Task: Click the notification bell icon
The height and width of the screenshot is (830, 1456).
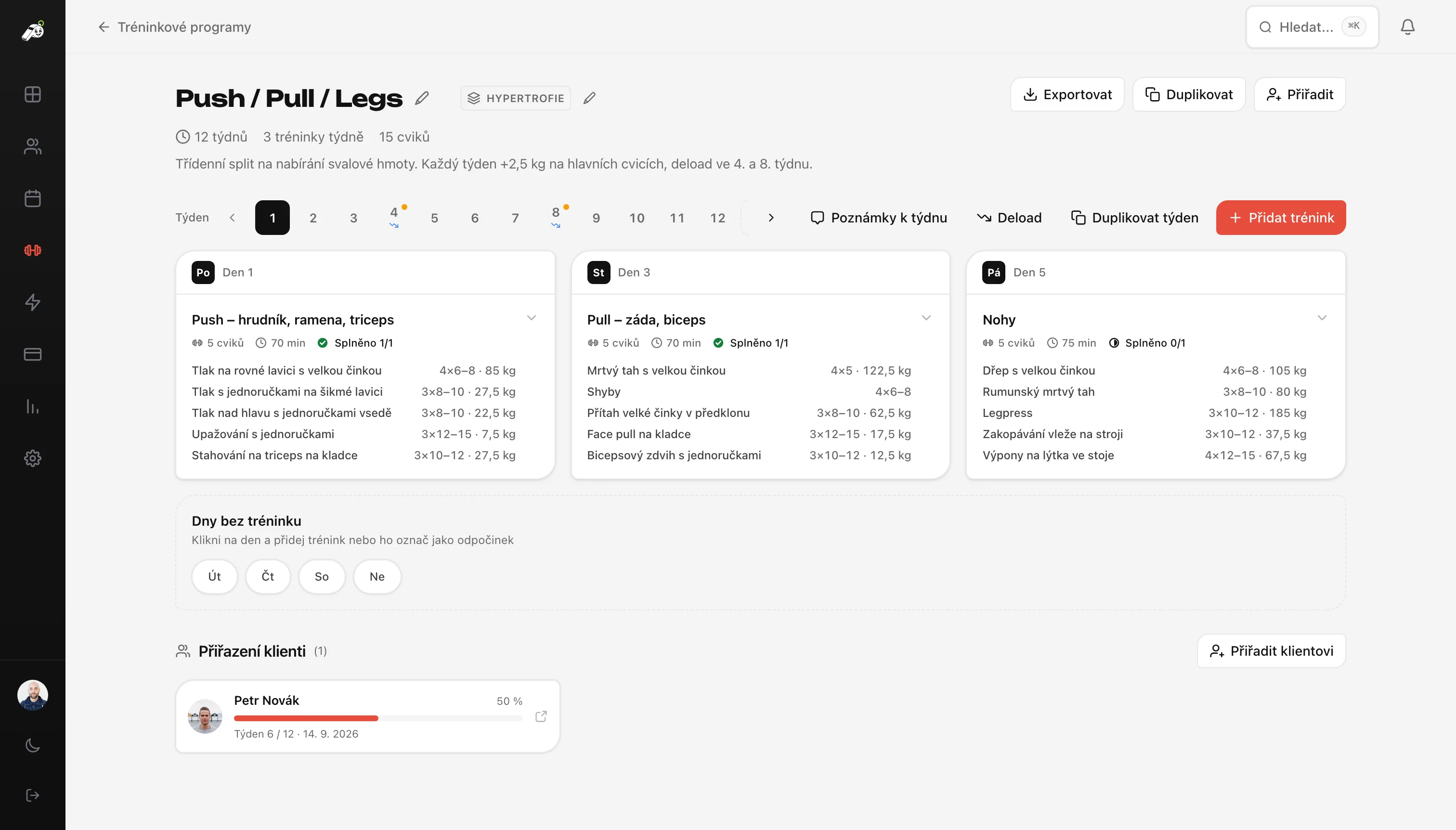Action: [1407, 27]
